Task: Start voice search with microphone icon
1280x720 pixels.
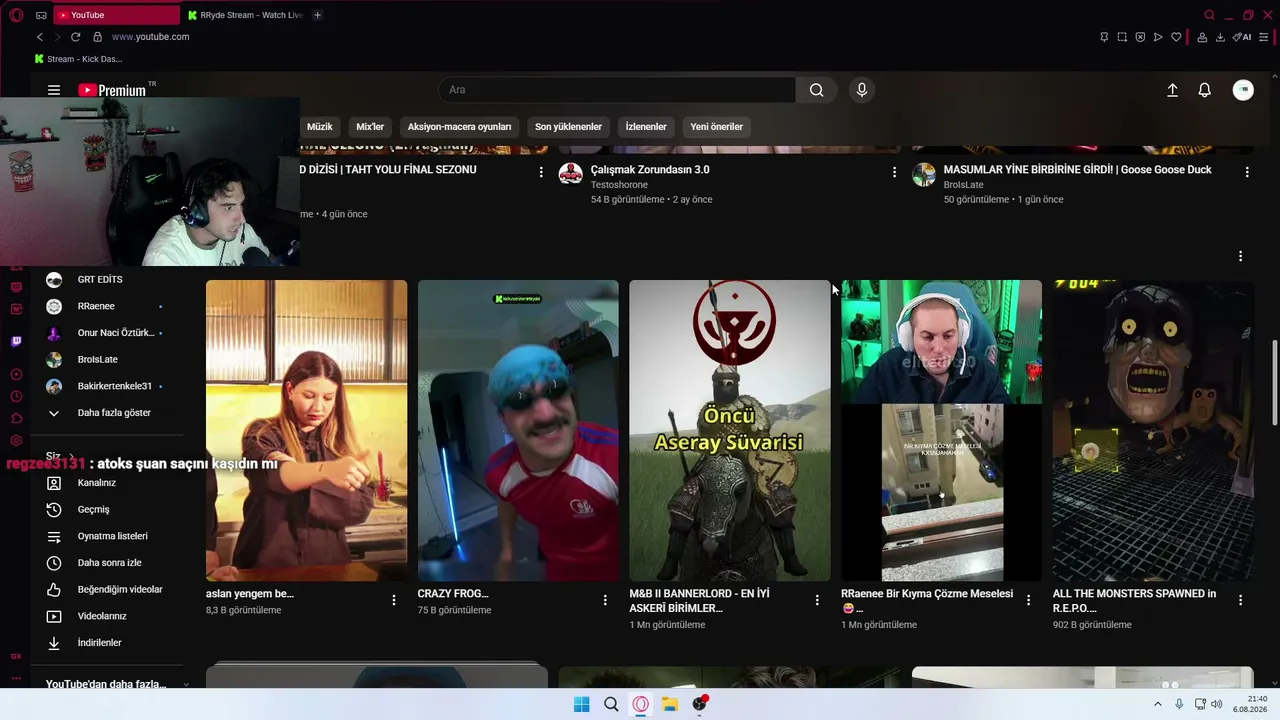Action: pos(862,90)
